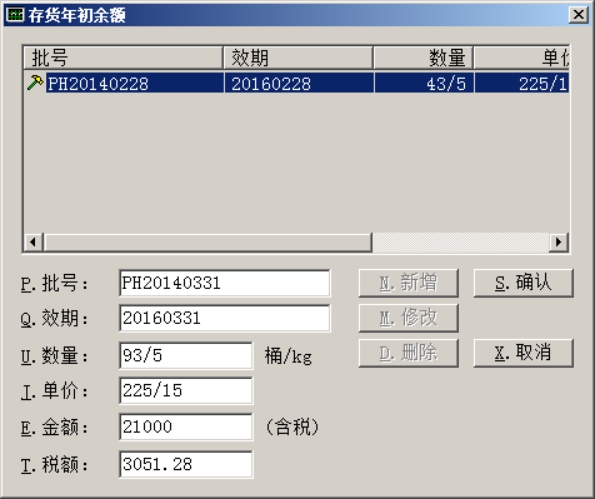Click the horizontal scrollbar thumb
Screen dimensions: 595x499
click(208, 242)
